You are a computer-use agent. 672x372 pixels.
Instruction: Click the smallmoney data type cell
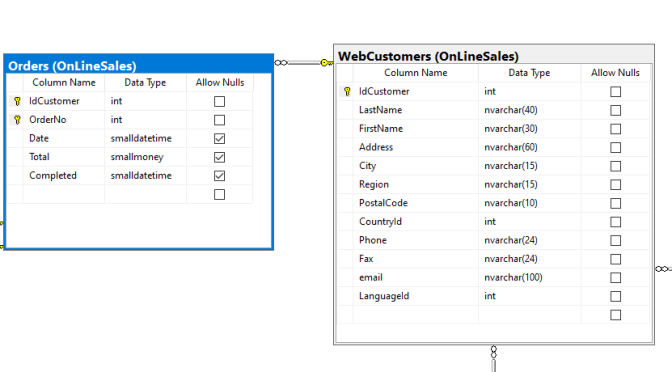145,157
